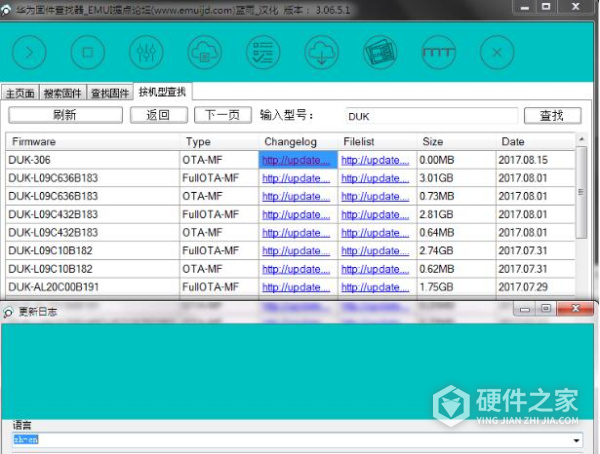Select DUK-L09C10B182 in the 2.74GB row

pos(93,251)
